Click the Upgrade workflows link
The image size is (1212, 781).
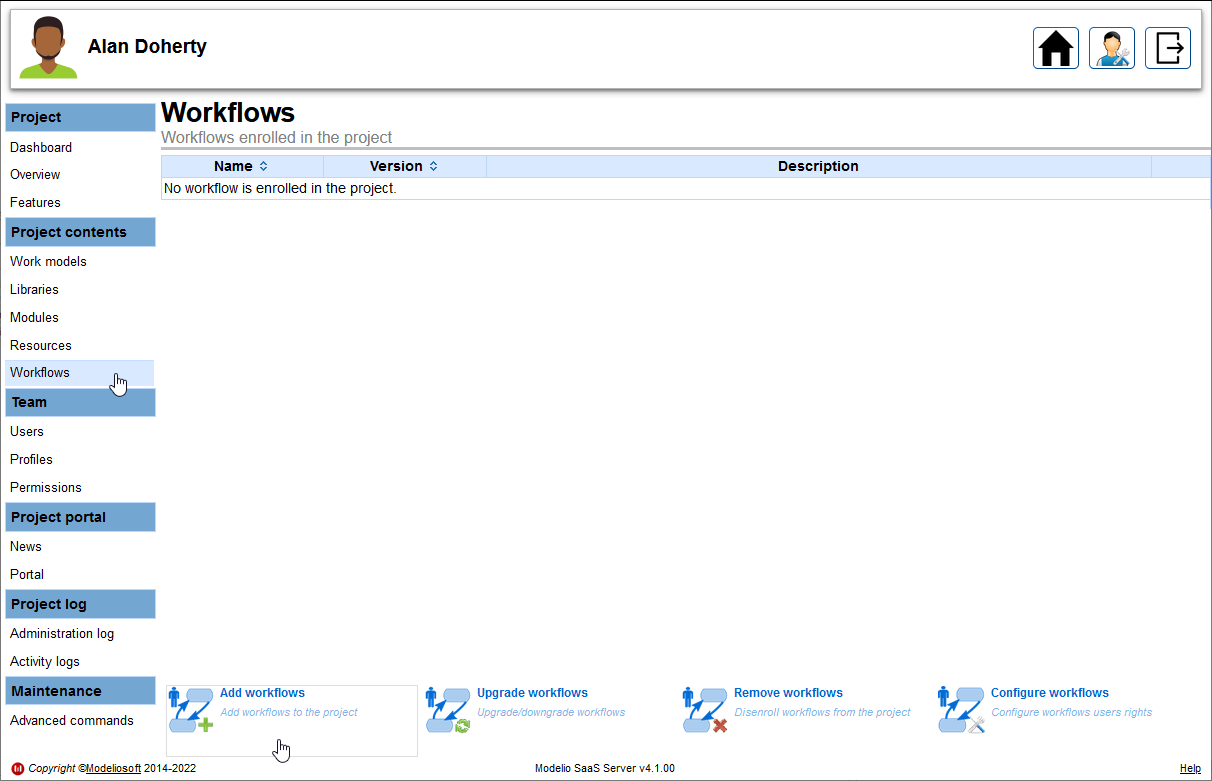[532, 693]
